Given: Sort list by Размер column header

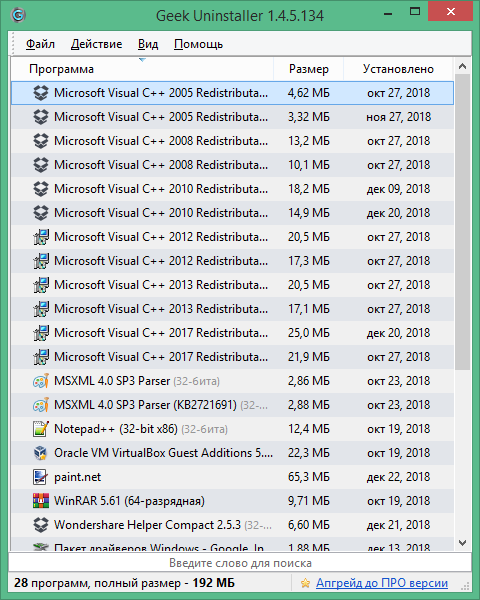Looking at the screenshot, I should click(x=309, y=69).
